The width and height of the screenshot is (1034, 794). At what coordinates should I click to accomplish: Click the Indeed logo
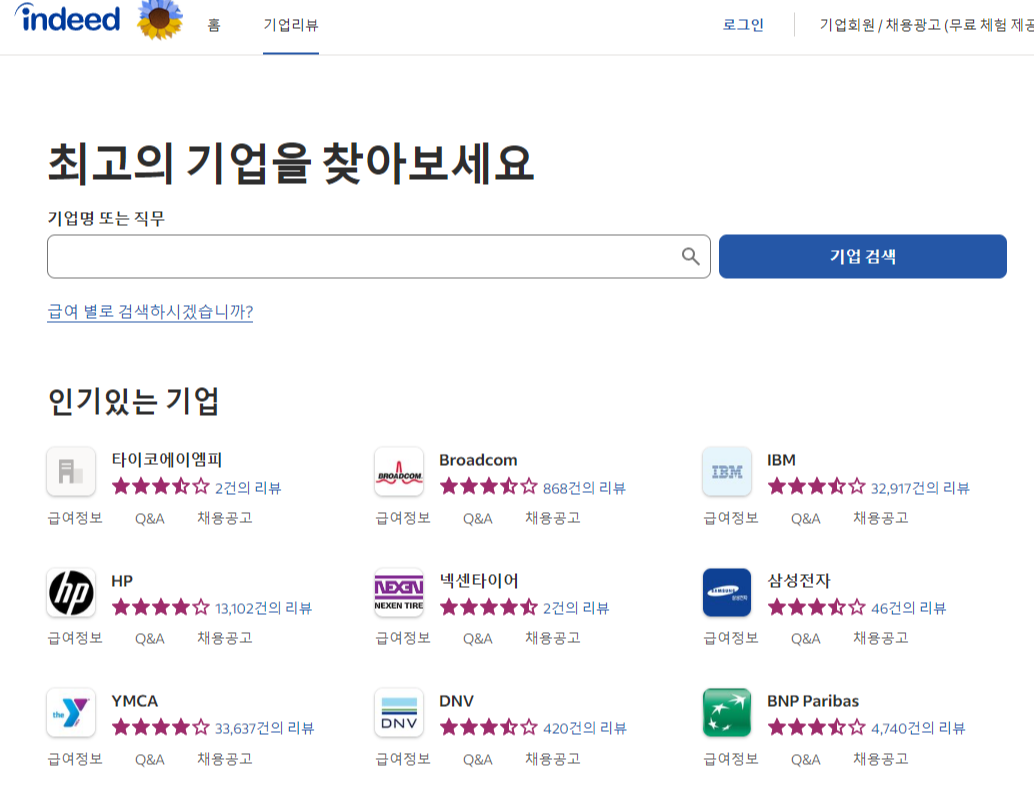(x=68, y=18)
